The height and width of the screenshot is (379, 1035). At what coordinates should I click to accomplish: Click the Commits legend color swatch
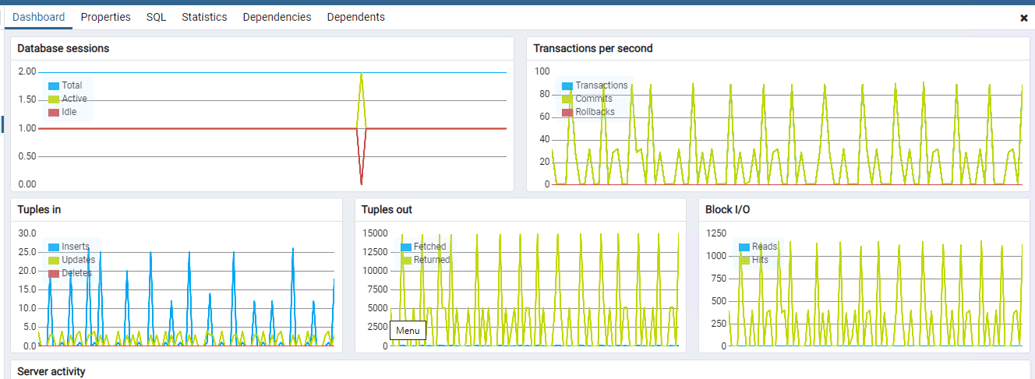(x=568, y=99)
